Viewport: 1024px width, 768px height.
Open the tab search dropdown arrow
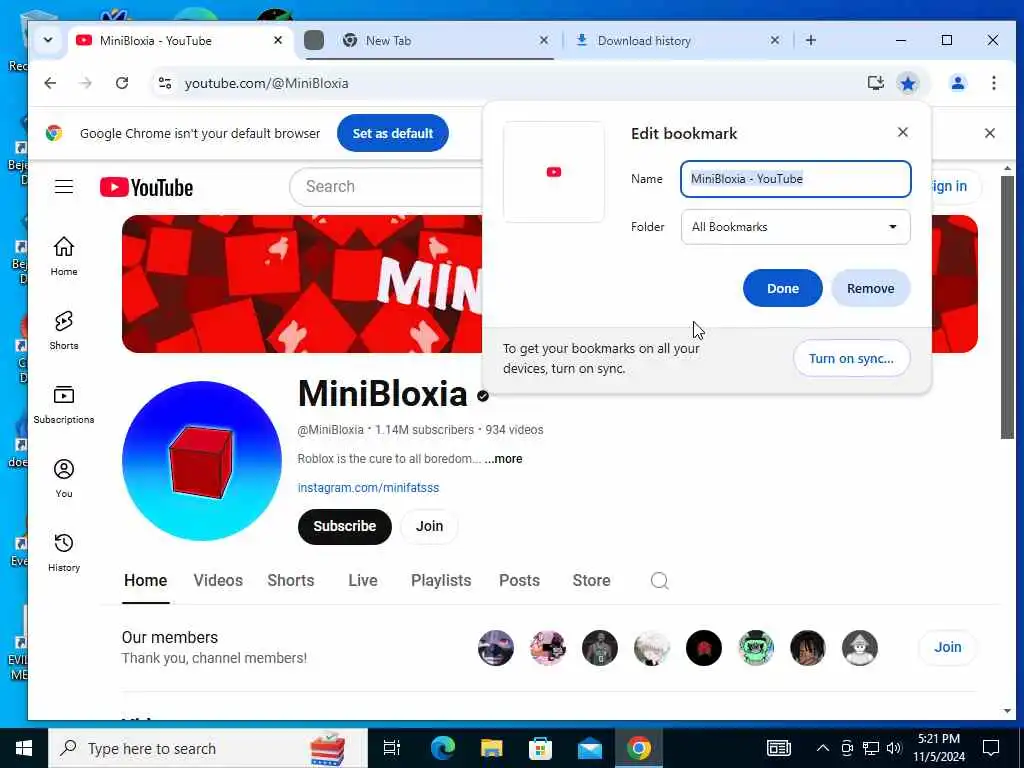[x=48, y=40]
